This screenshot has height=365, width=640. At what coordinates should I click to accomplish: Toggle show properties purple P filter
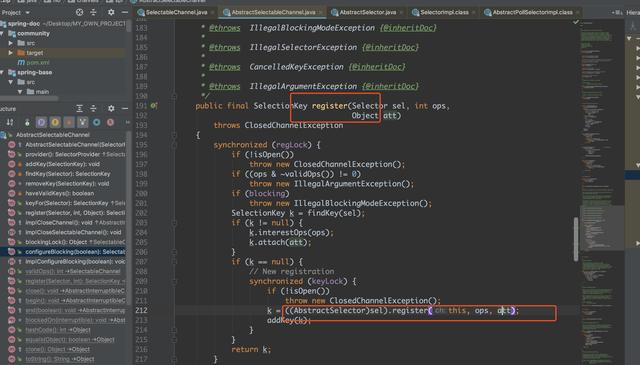click(41, 122)
